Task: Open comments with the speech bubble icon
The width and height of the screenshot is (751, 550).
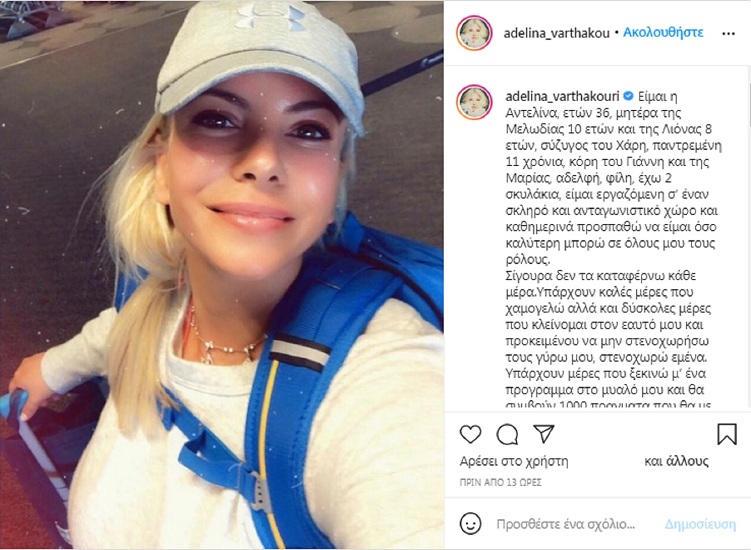Action: click(507, 435)
